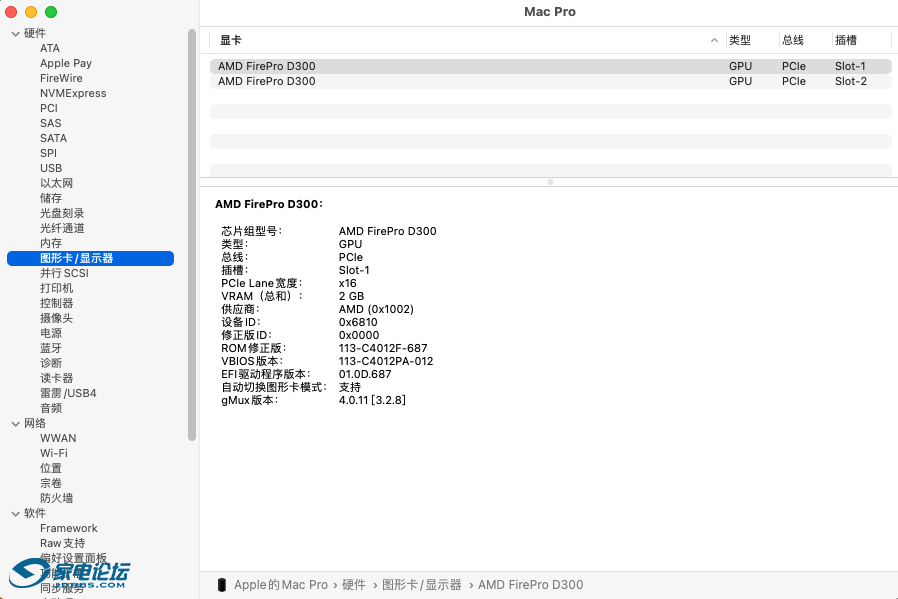Minimize the Mac Pro window
Viewport: 898px width, 599px height.
pos(31,12)
